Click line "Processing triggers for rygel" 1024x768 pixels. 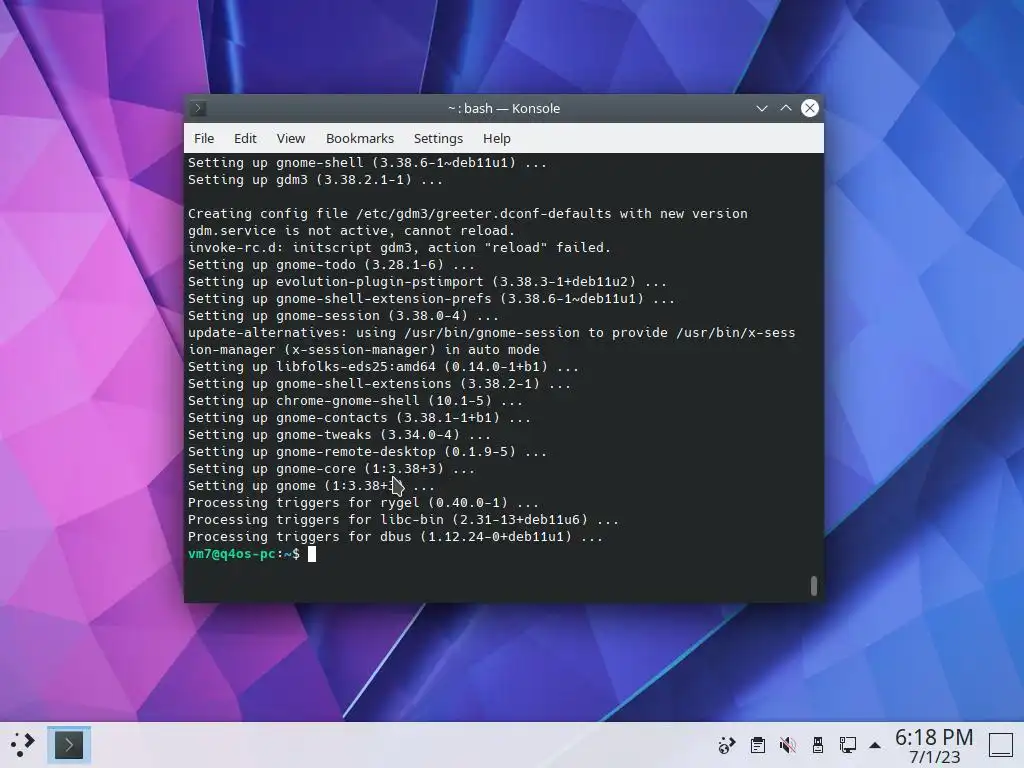click(x=363, y=503)
